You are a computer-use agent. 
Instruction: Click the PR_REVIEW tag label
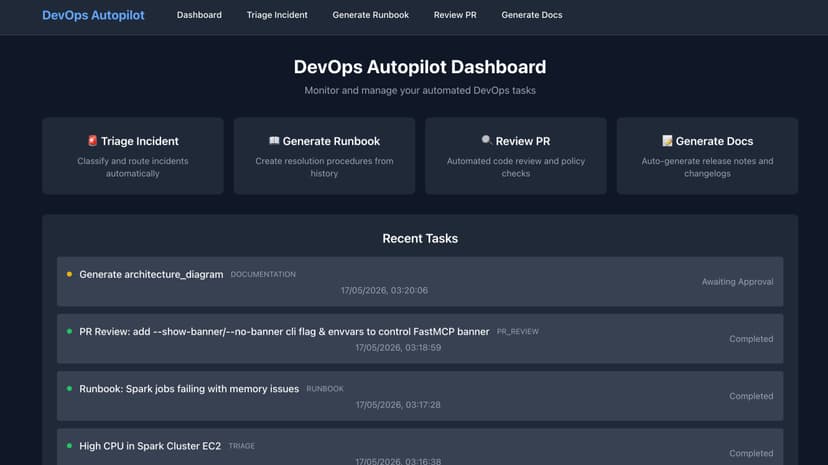point(518,331)
